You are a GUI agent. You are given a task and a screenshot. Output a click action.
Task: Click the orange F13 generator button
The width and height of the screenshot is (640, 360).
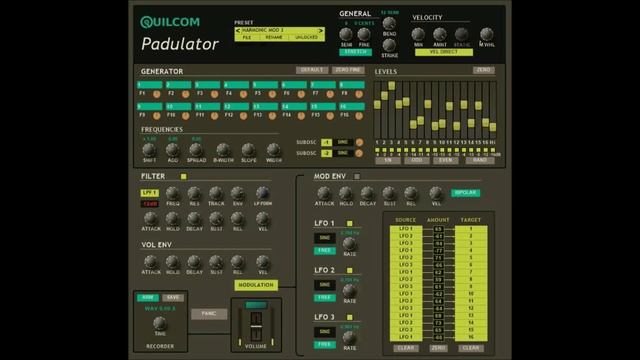click(x=272, y=116)
